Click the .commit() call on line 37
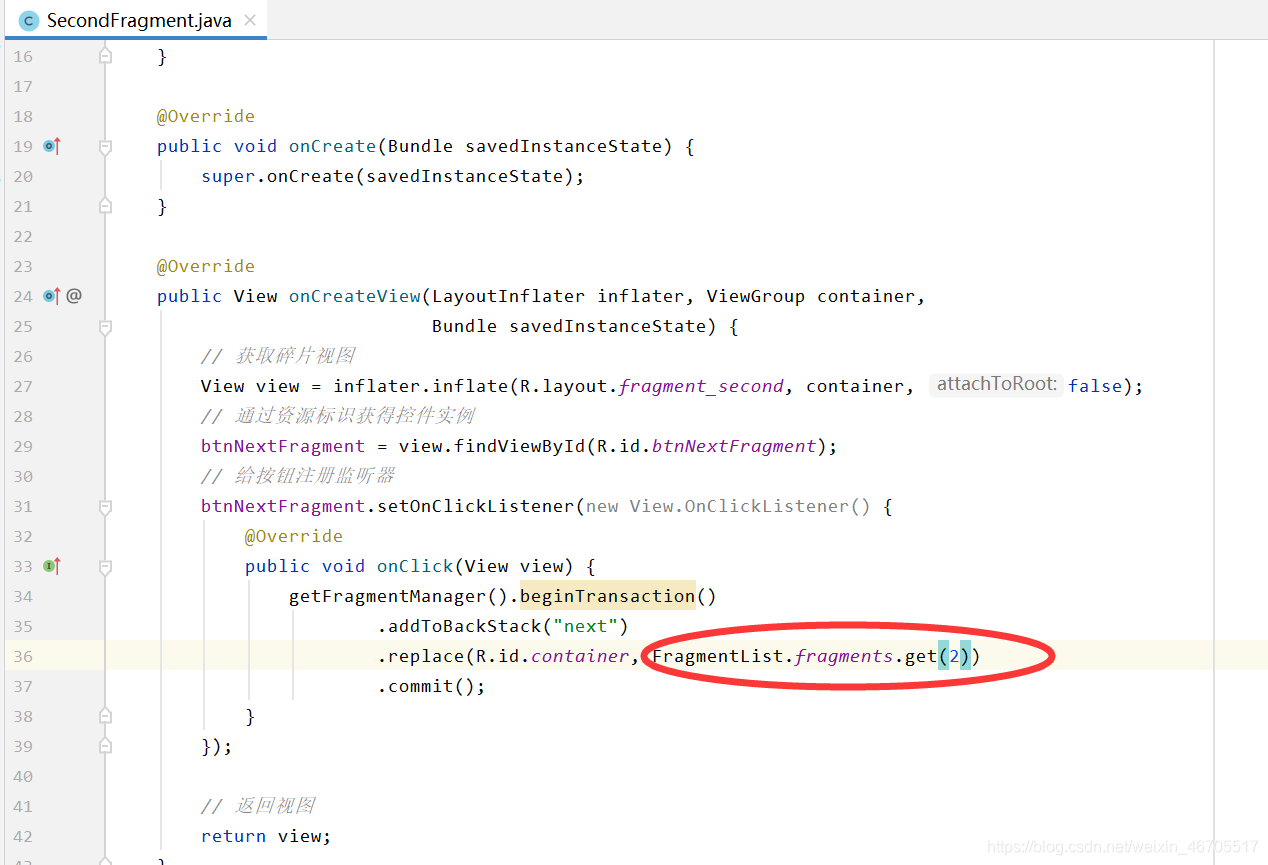Viewport: 1268px width, 865px height. (x=431, y=686)
